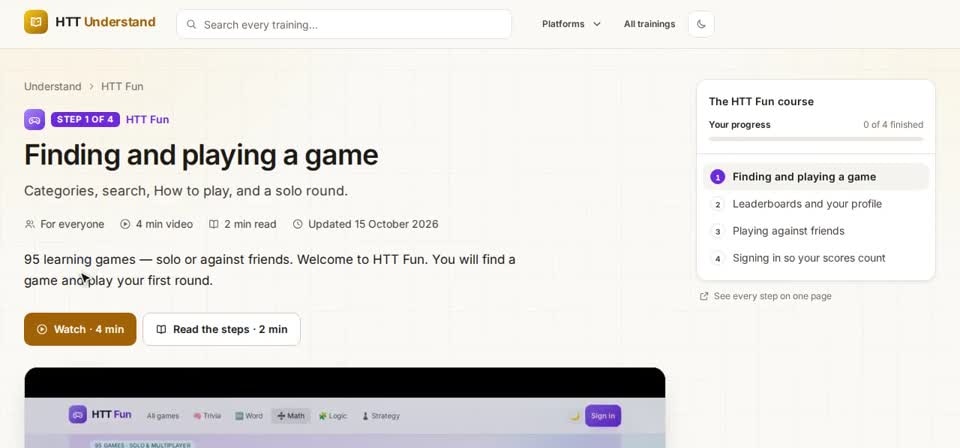This screenshot has width=960, height=448.
Task: Click Updated 15 October 2026 text
Action: 373,224
